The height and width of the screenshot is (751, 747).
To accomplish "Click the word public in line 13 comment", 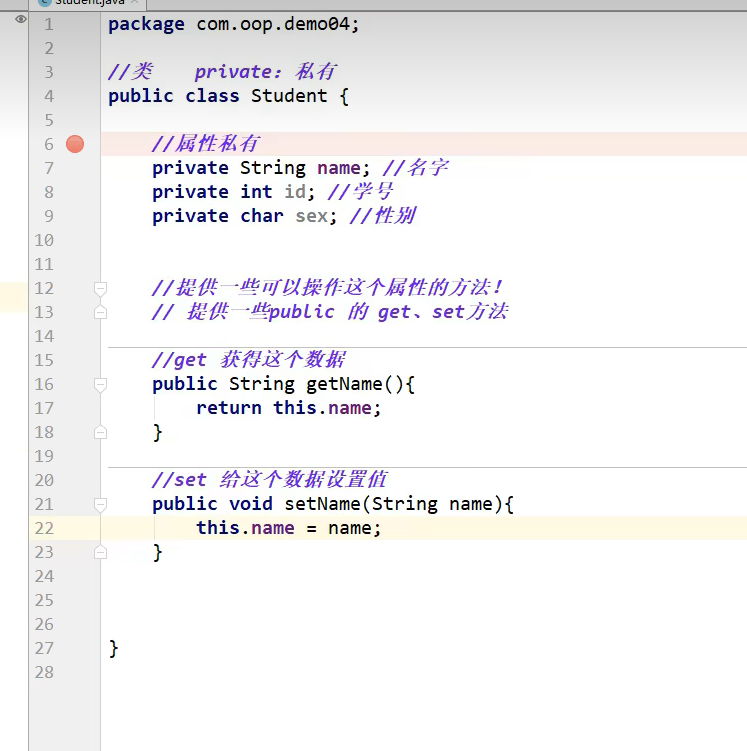I will click(302, 312).
